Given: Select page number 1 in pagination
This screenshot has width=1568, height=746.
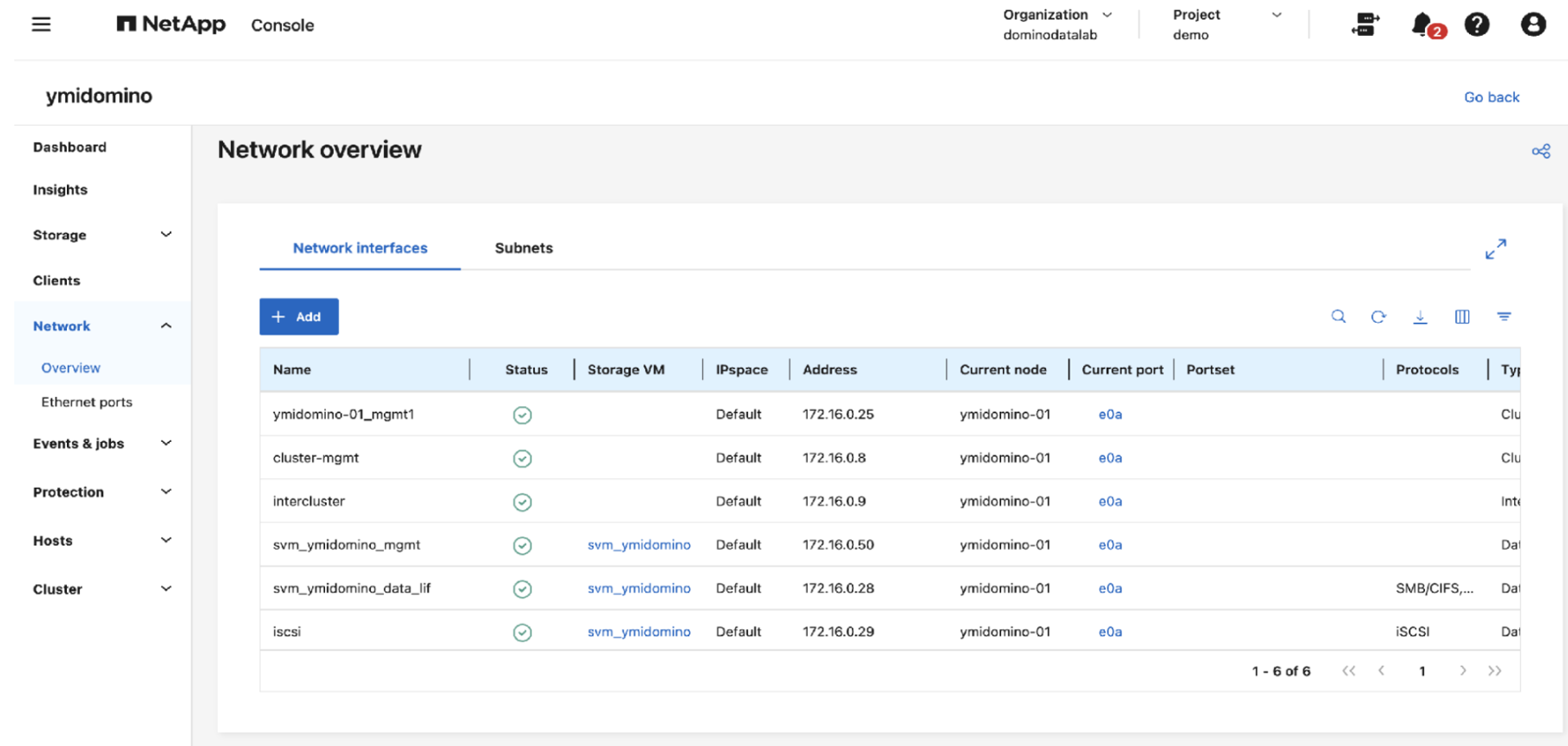Looking at the screenshot, I should 1422,671.
